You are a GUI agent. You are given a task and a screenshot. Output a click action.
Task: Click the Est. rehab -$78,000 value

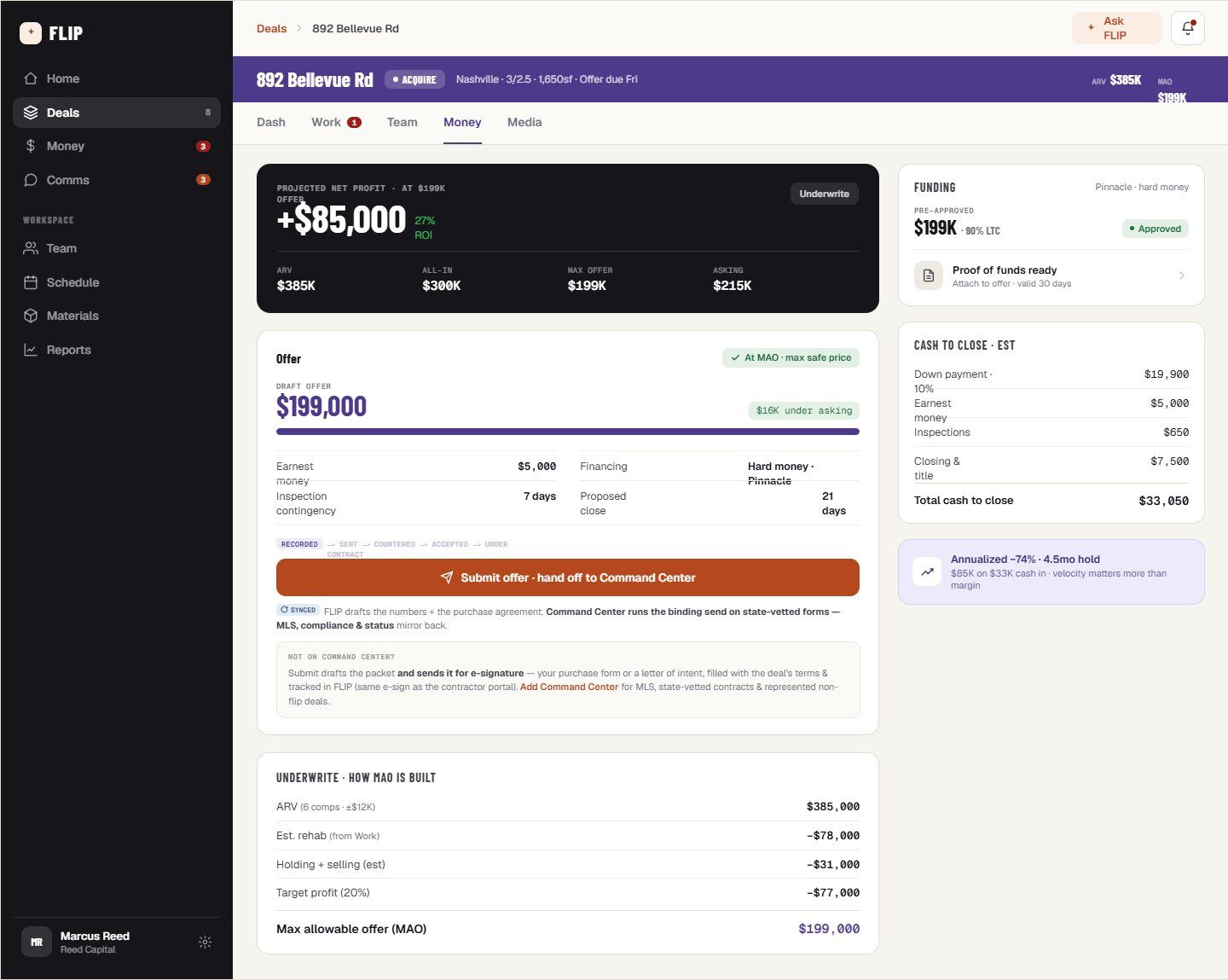click(x=832, y=836)
